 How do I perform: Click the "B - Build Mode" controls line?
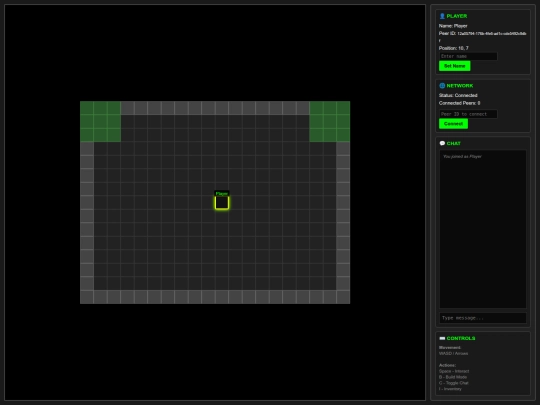tap(453, 377)
